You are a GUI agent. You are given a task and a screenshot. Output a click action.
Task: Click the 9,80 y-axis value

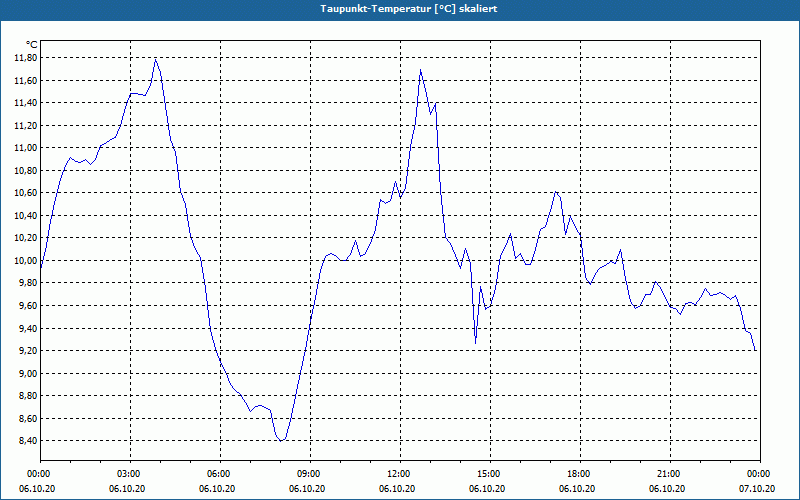[x=28, y=283]
